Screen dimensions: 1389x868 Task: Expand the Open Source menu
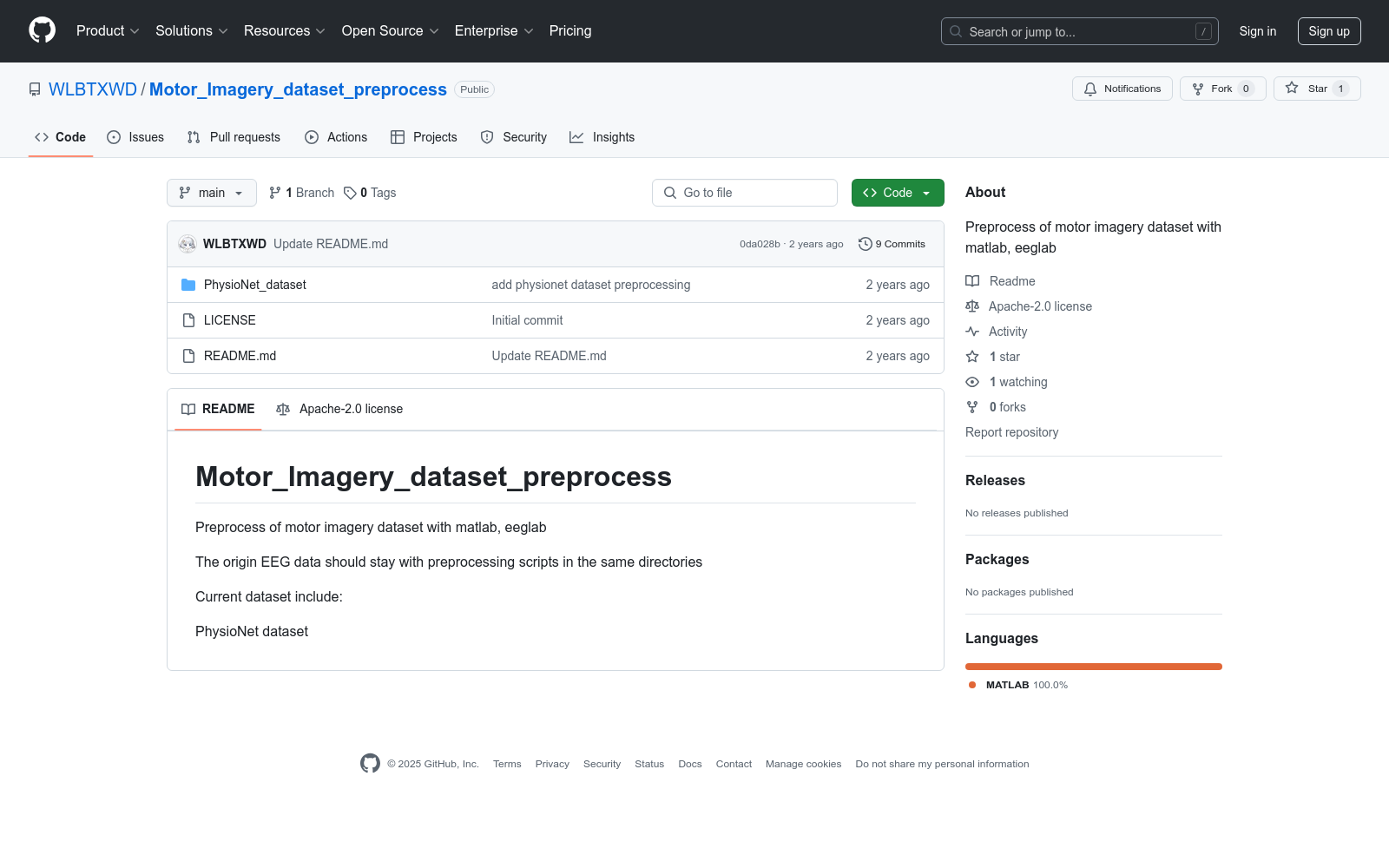(x=391, y=30)
